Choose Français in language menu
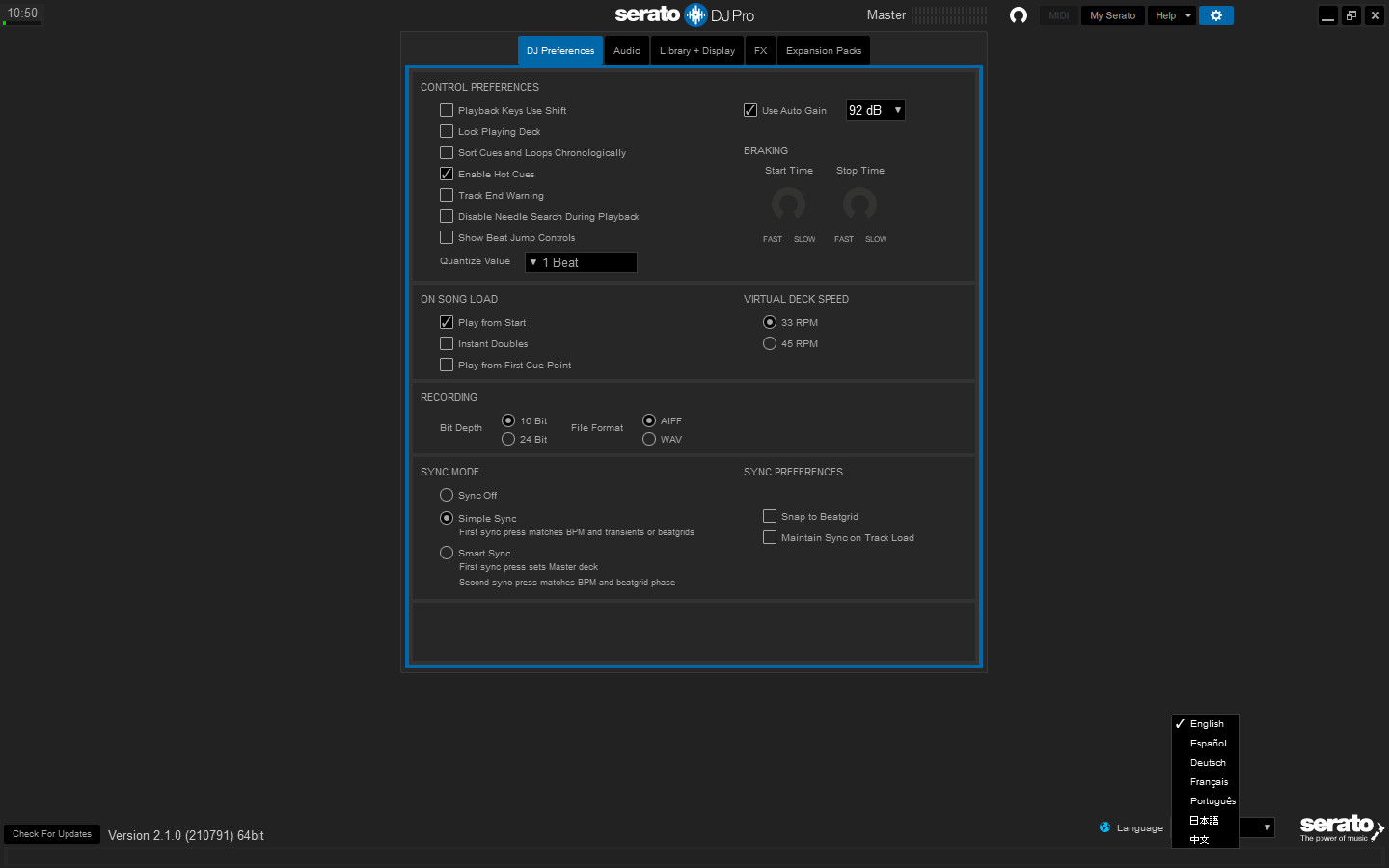1389x868 pixels. (x=1206, y=781)
